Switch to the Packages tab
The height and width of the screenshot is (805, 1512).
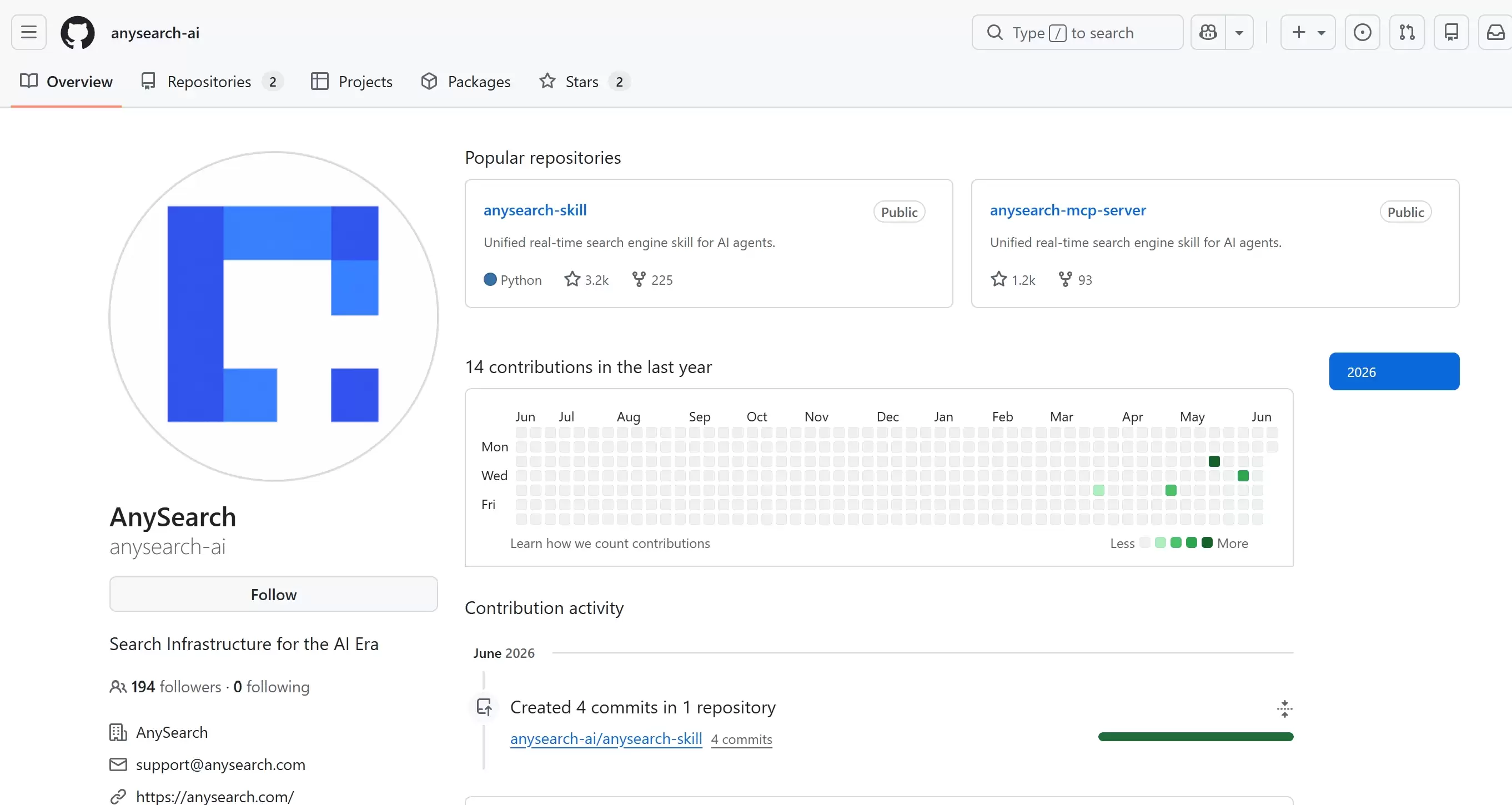point(466,82)
